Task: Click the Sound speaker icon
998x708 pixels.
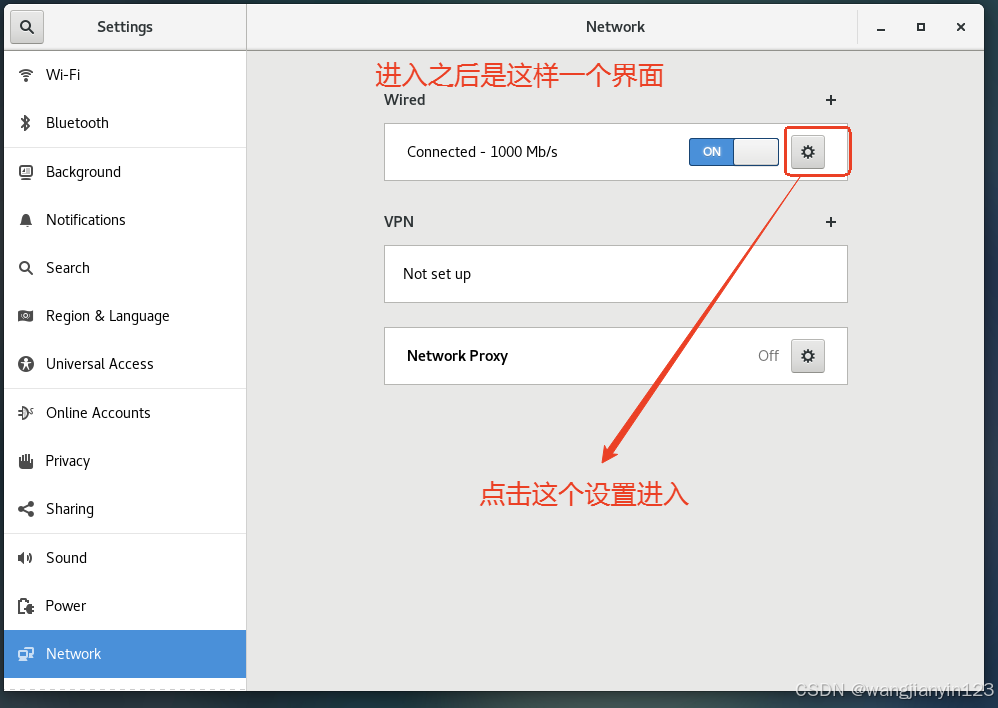Action: point(25,558)
